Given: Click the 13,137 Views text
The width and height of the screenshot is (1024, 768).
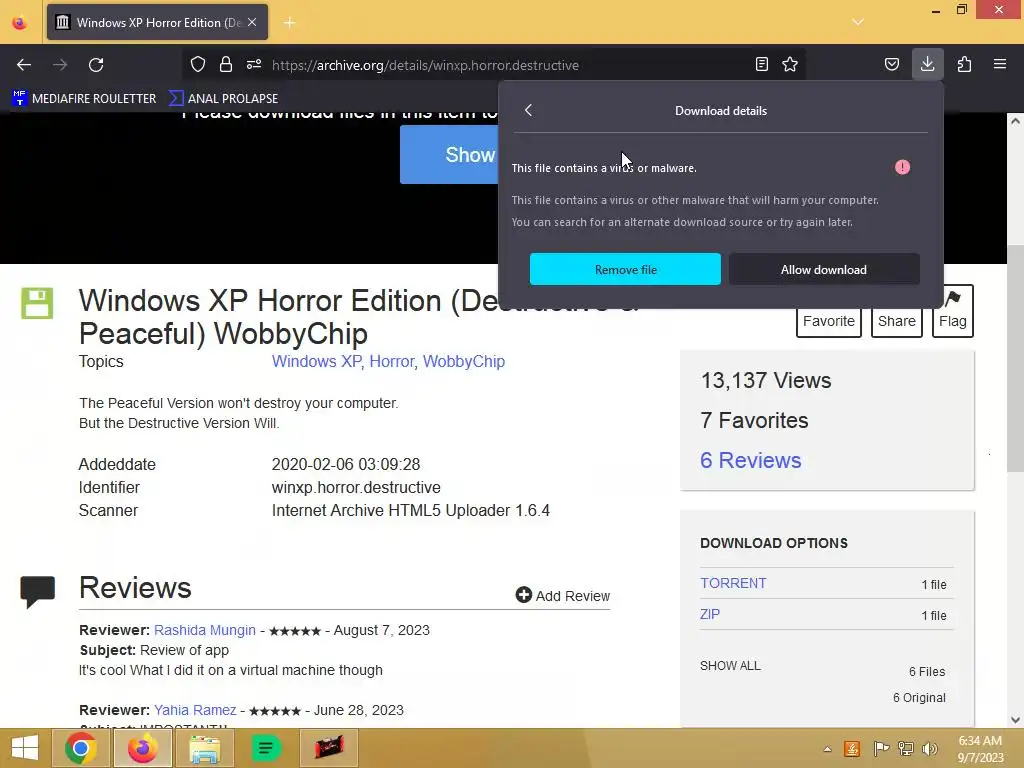Looking at the screenshot, I should (x=765, y=380).
